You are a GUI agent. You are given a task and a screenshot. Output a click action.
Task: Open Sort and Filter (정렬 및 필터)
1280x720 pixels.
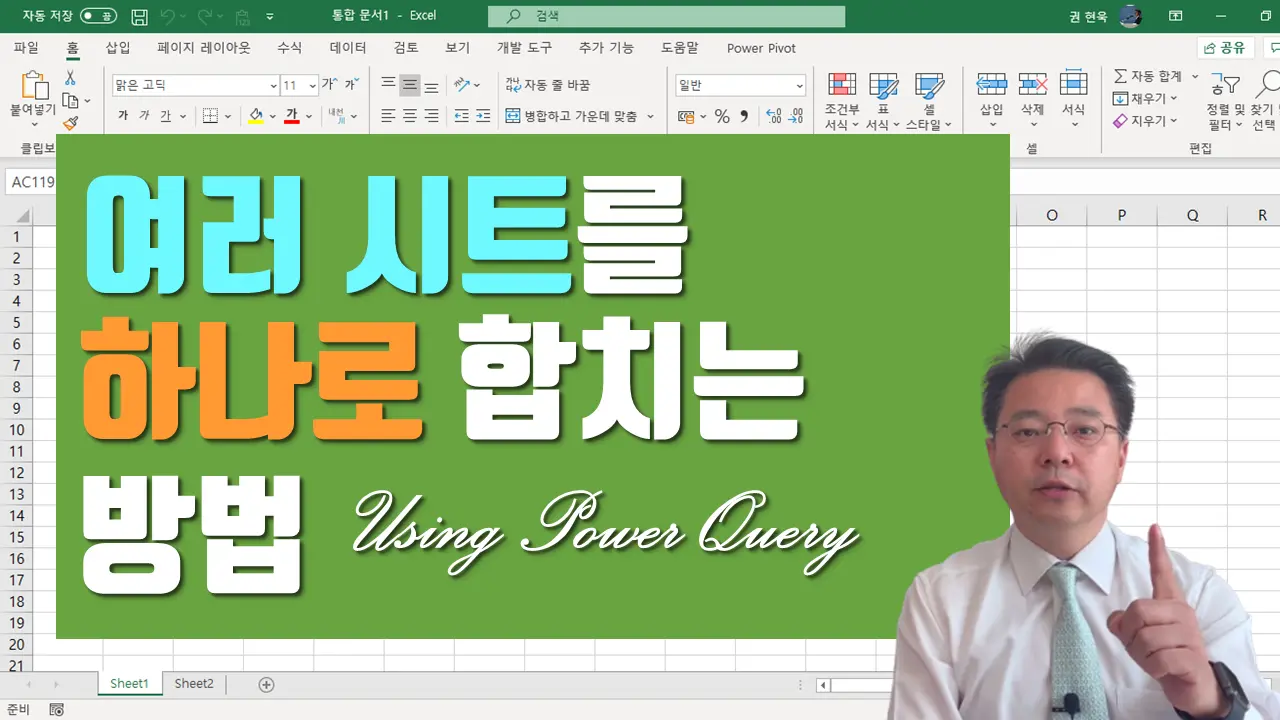(1225, 102)
